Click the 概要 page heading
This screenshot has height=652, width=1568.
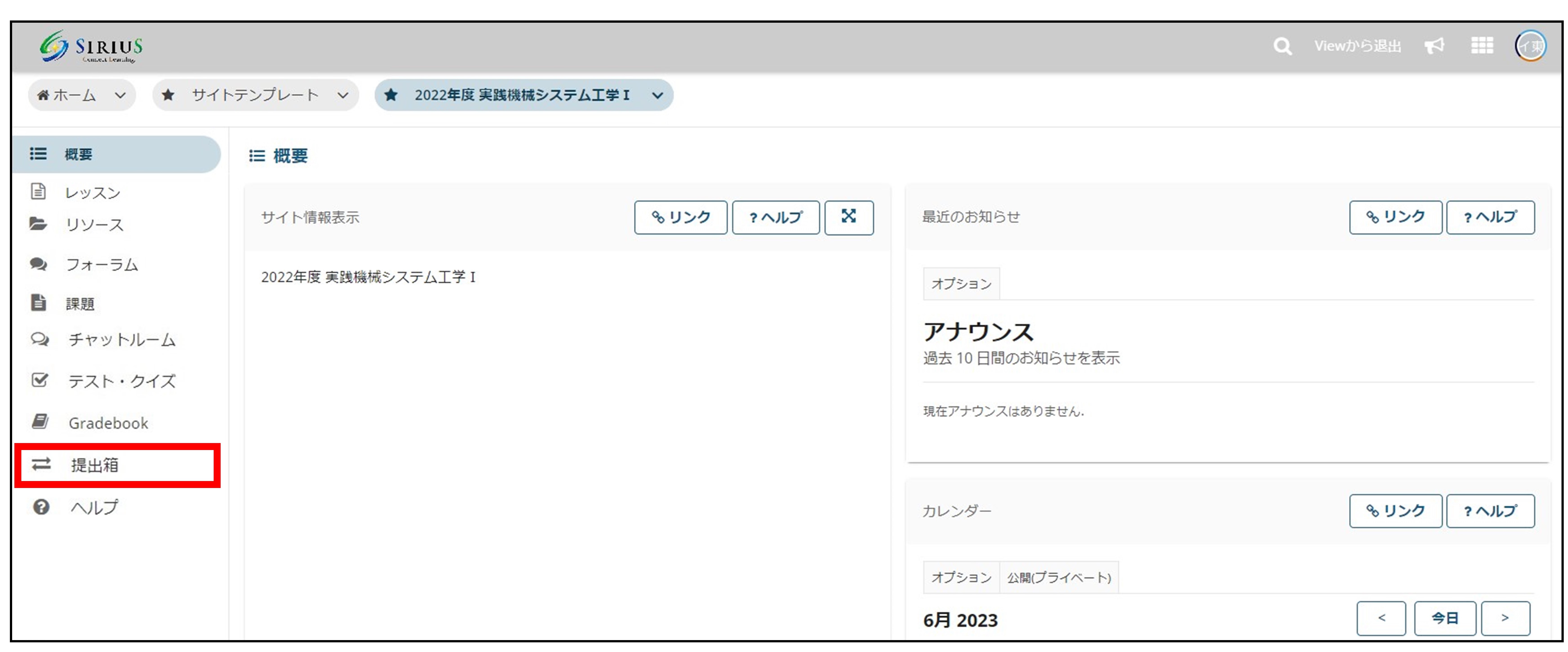(290, 156)
